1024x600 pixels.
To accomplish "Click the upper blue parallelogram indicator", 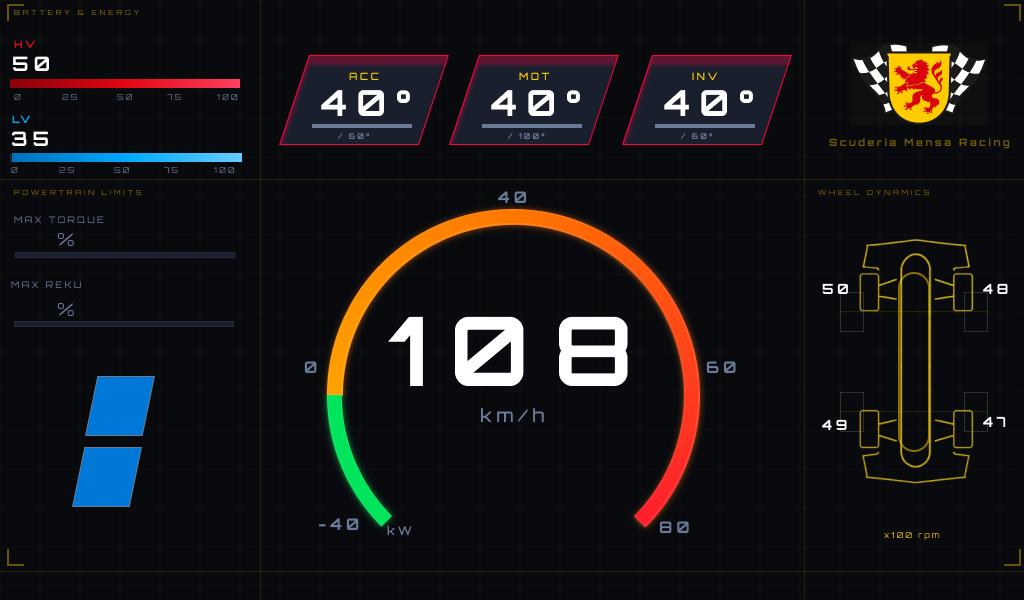I will tap(120, 406).
